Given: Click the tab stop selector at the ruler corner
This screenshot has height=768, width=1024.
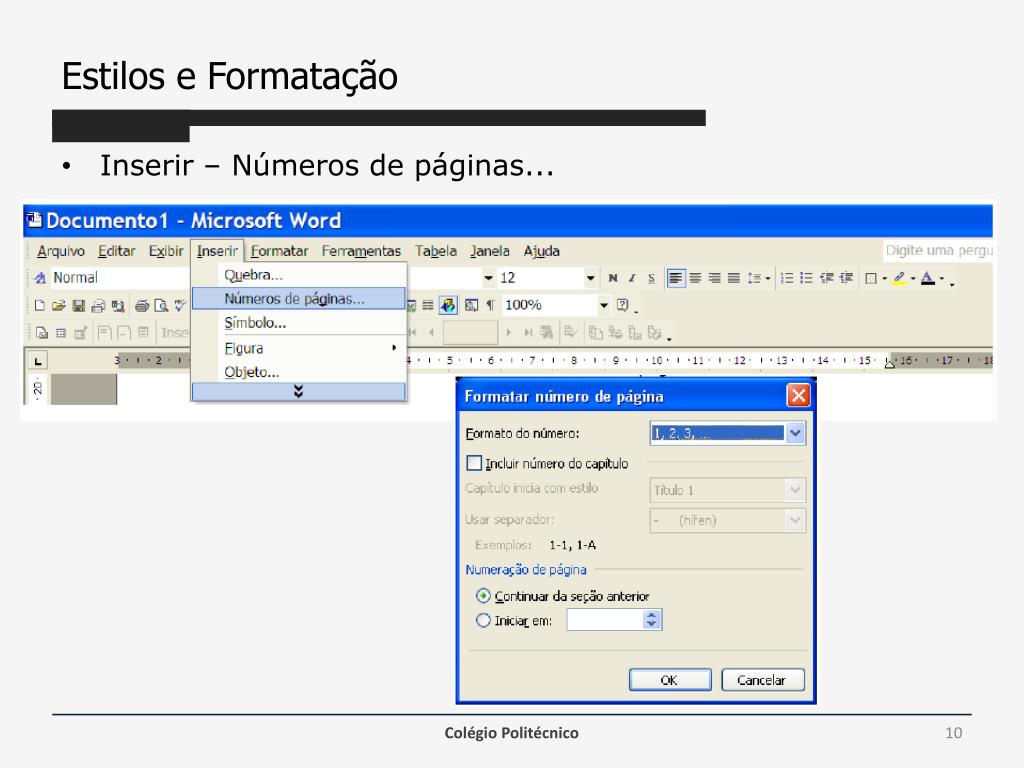Looking at the screenshot, I should [37, 360].
